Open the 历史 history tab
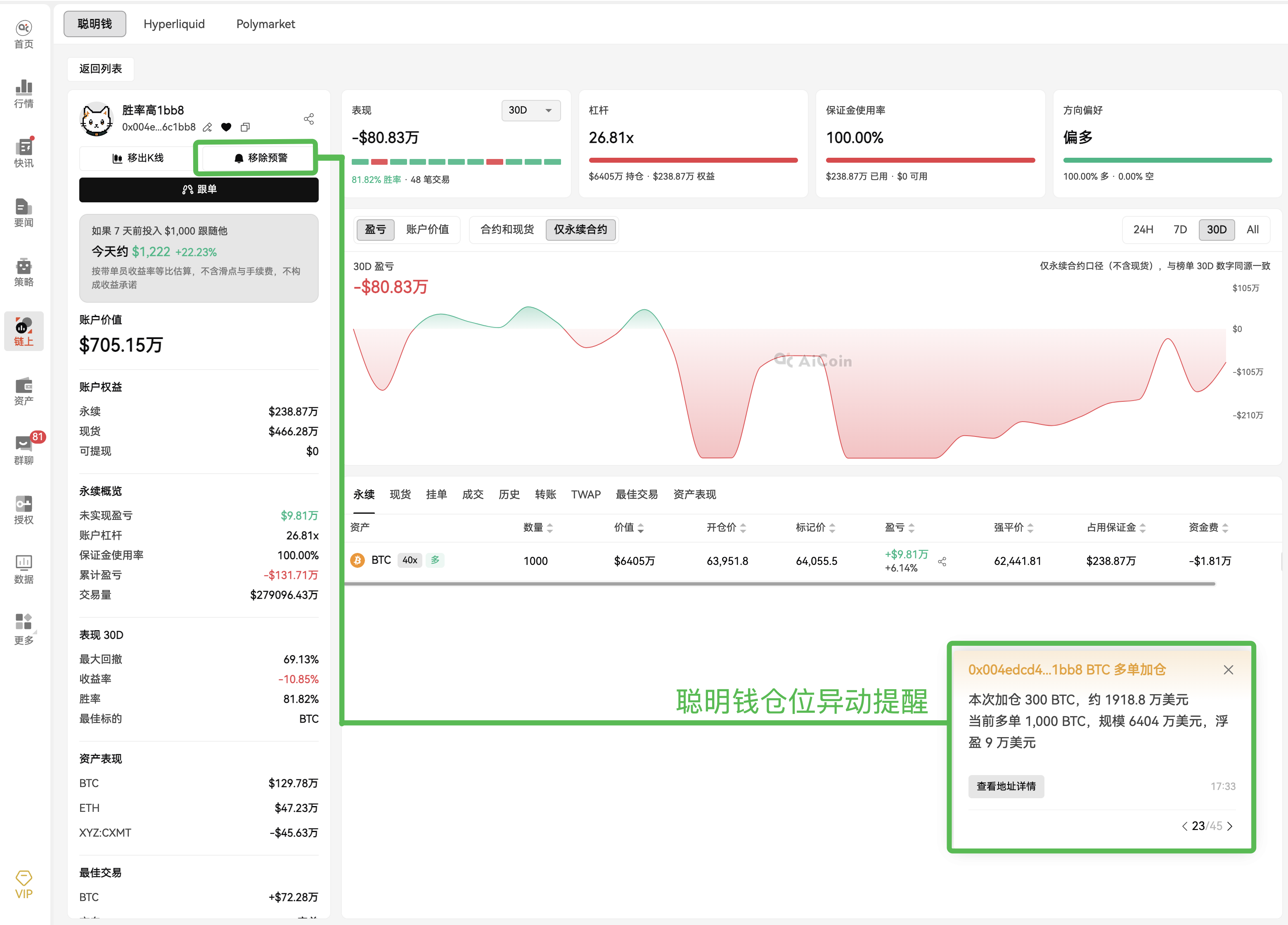Image resolution: width=1288 pixels, height=925 pixels. click(x=509, y=494)
